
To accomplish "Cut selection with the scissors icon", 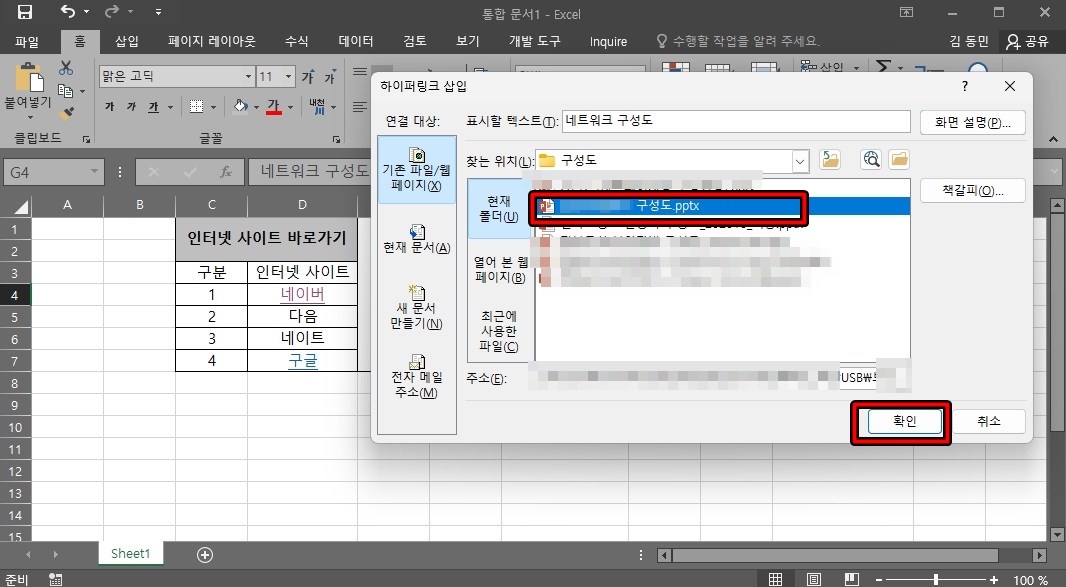I will pos(66,68).
